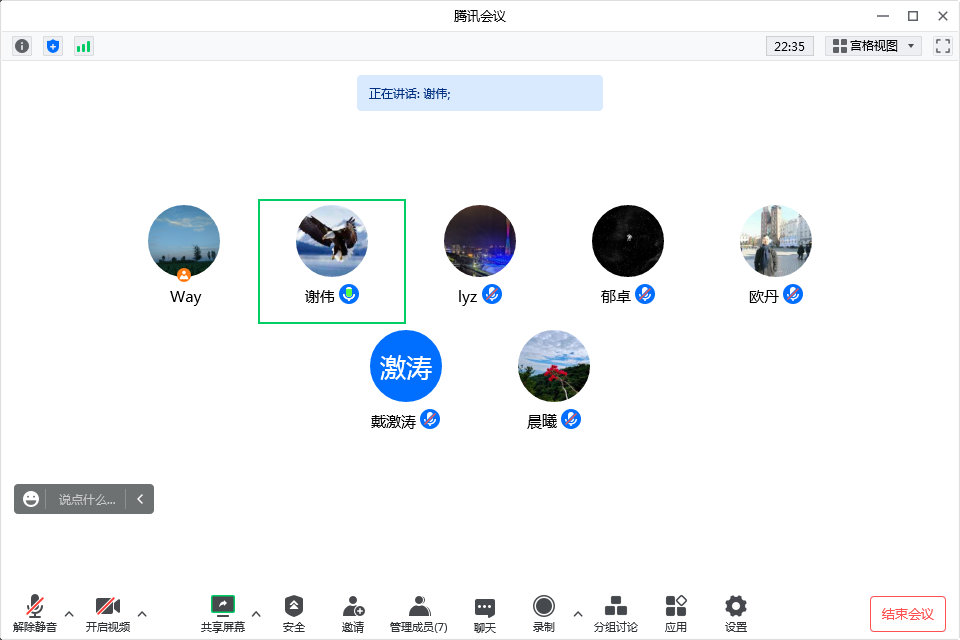The image size is (960, 640).
Task: Open meeting info icon
Action: 22,46
